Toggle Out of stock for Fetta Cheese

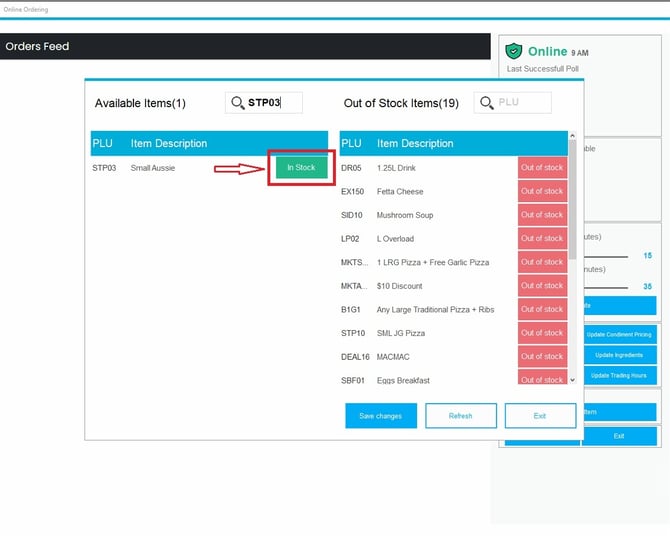coord(542,191)
